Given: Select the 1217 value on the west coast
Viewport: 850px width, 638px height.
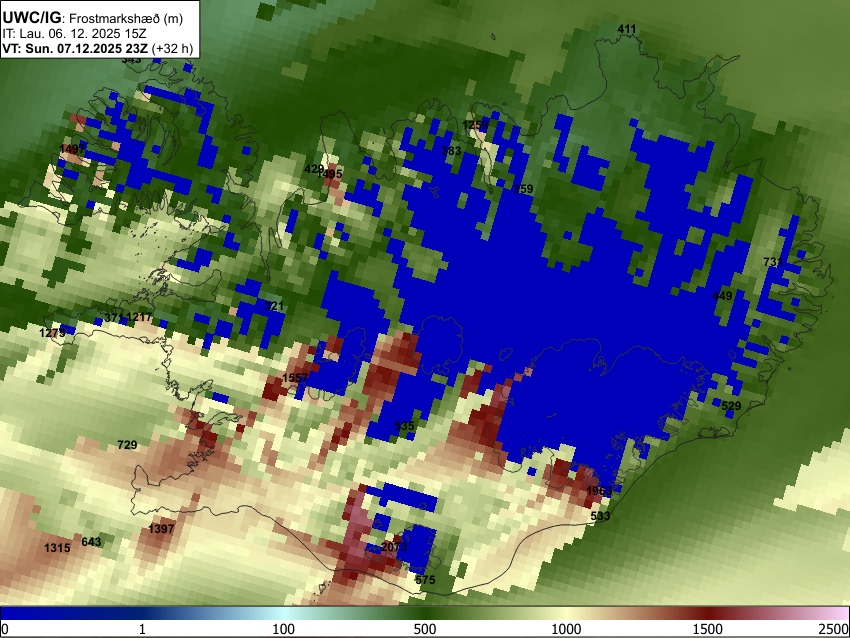Looking at the screenshot, I should [x=139, y=317].
